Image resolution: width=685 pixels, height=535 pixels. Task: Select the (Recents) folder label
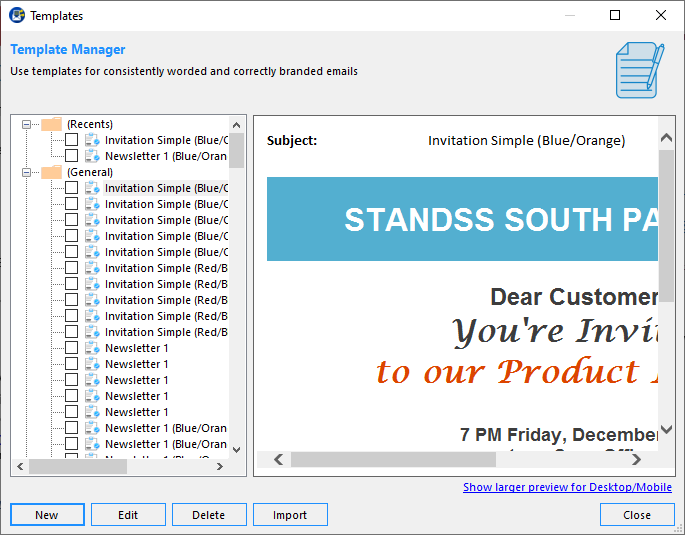[x=90, y=124]
